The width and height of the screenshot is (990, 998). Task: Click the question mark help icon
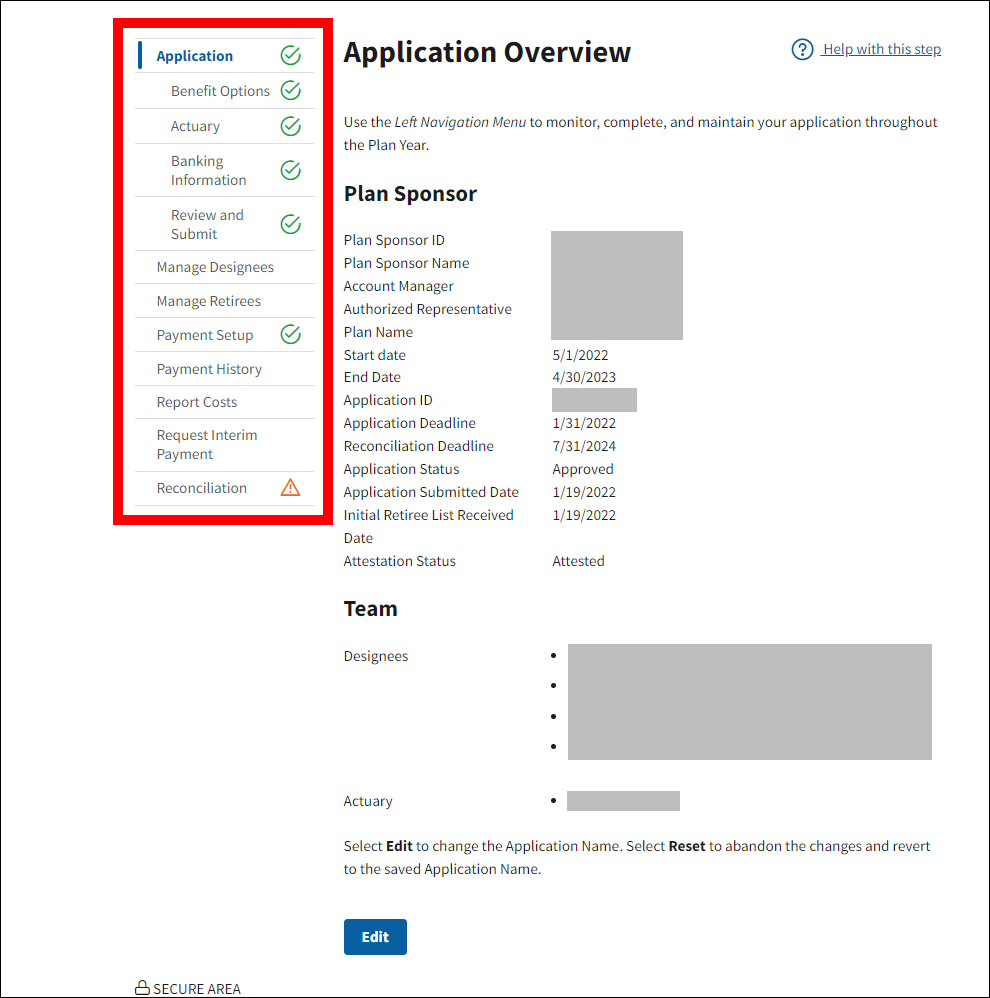tap(802, 50)
